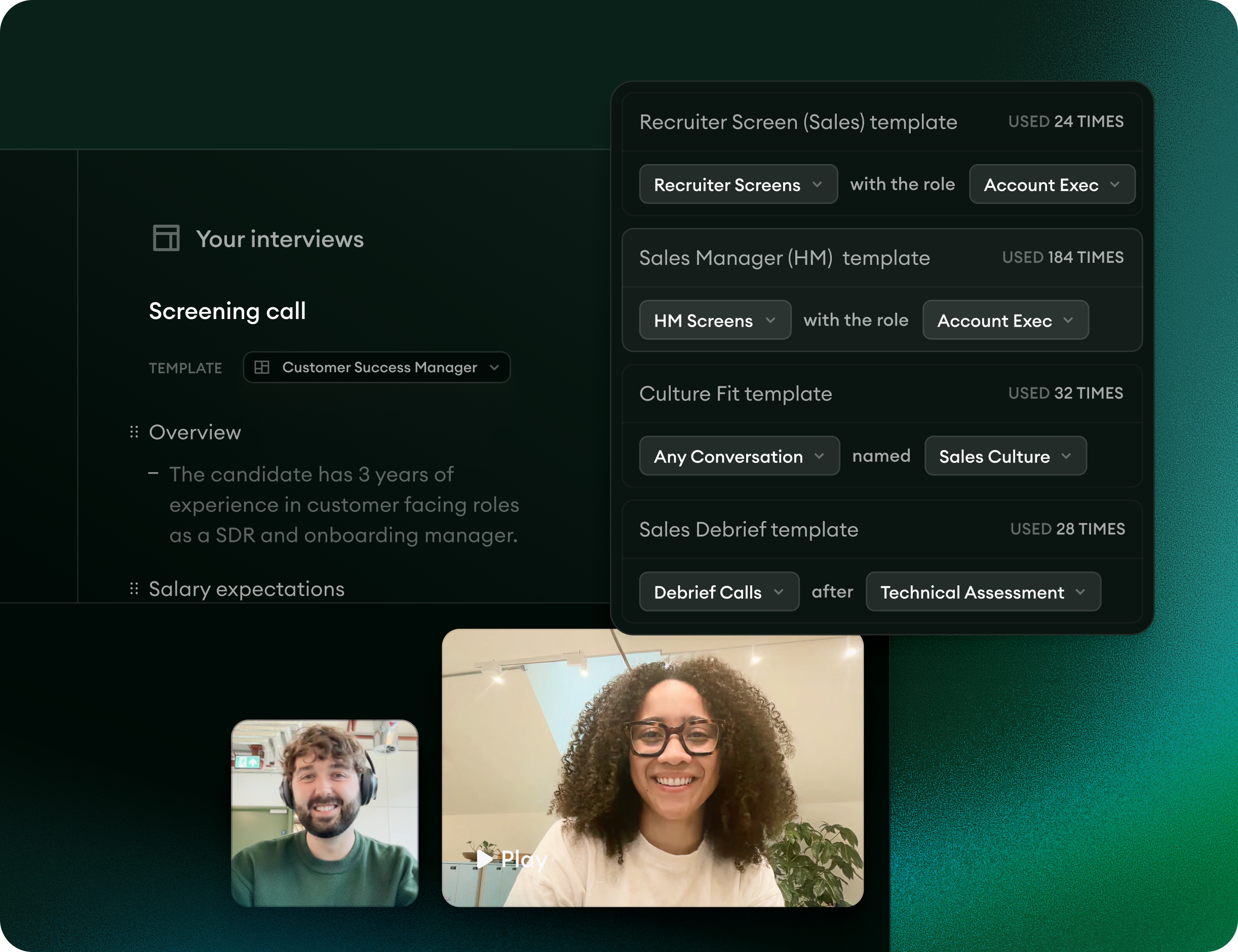This screenshot has height=952, width=1238.
Task: Open the Technical Assessment dropdown
Action: (x=984, y=591)
